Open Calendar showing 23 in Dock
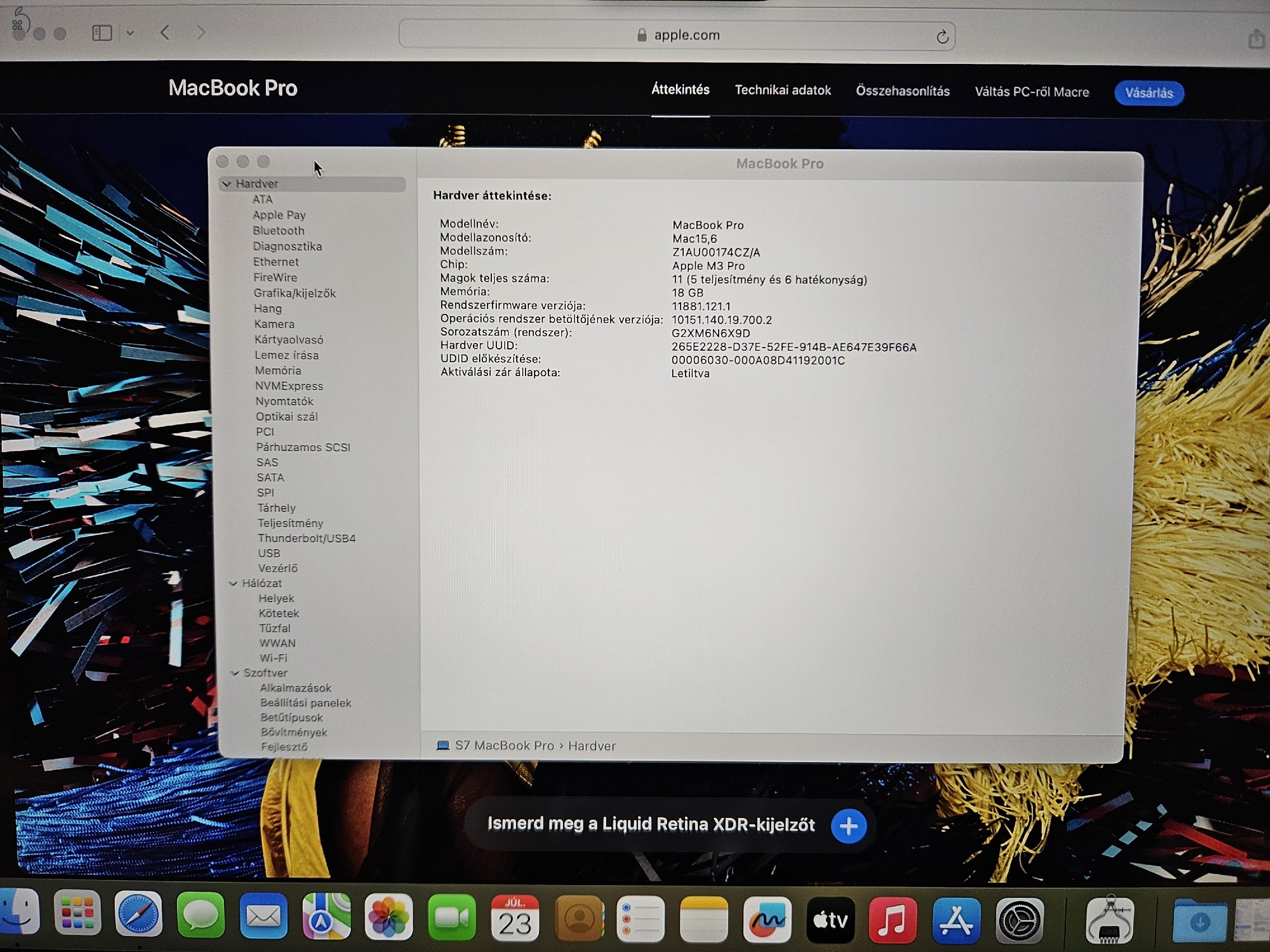 [x=515, y=919]
